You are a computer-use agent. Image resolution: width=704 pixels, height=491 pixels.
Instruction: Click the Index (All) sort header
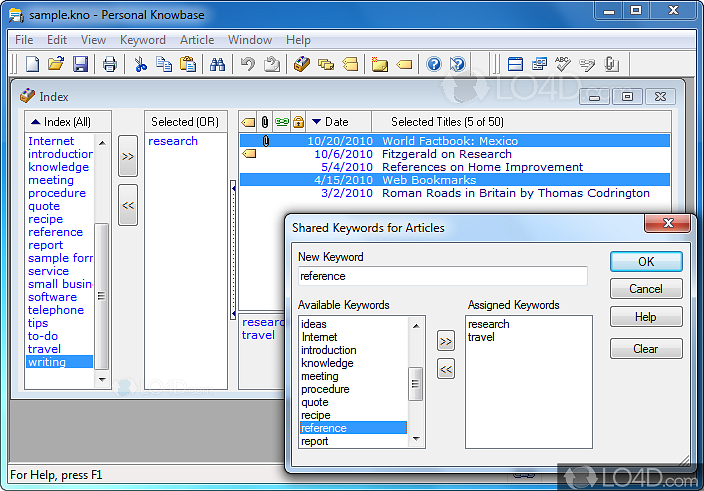coord(67,121)
